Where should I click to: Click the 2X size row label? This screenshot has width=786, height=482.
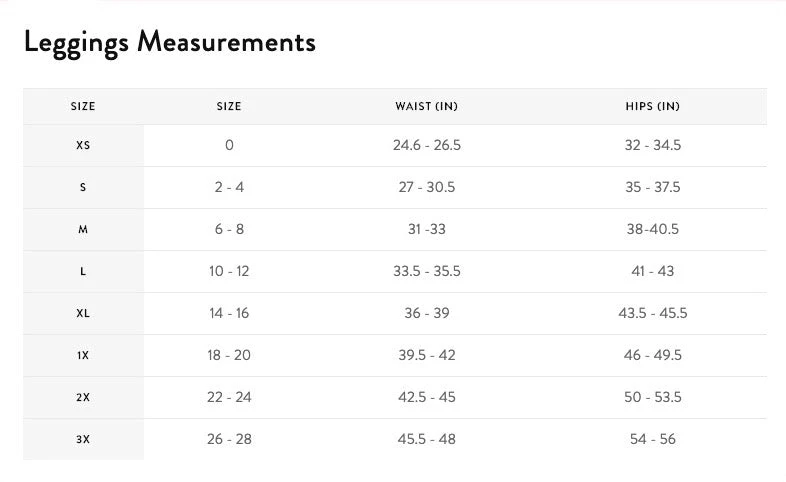point(83,397)
